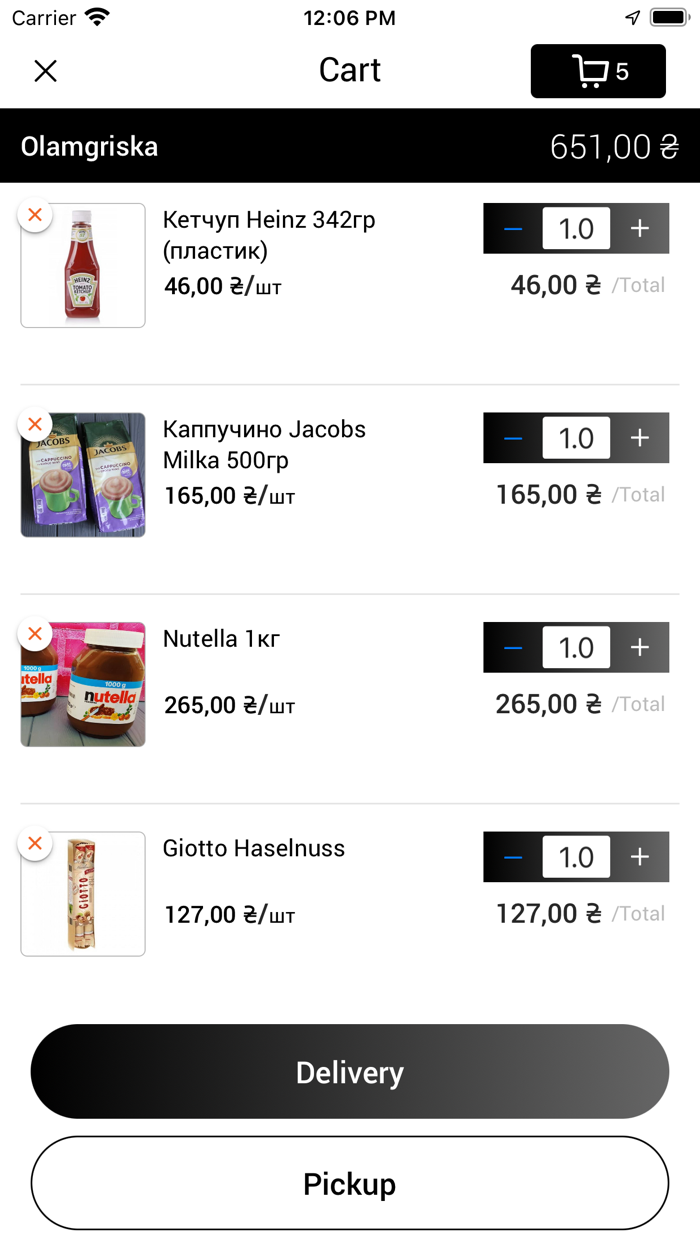The height and width of the screenshot is (1244, 700).
Task: Decrease Giotto Haselnuss quantity
Action: (x=513, y=857)
